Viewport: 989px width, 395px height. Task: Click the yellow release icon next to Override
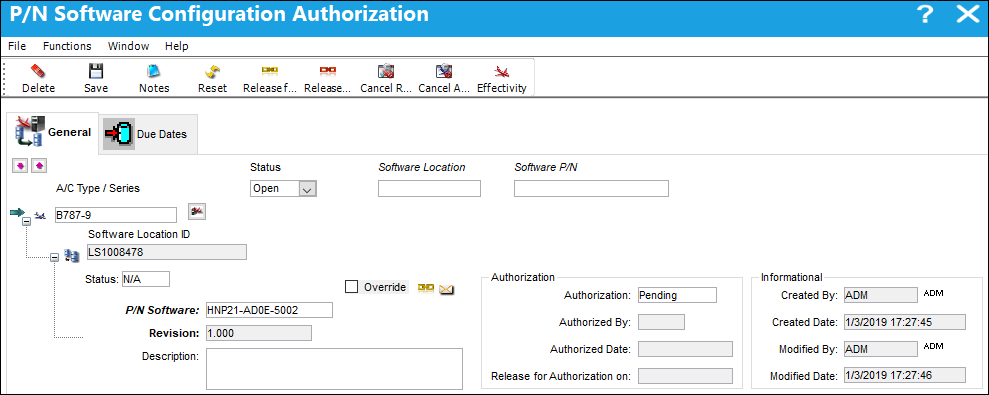(426, 288)
